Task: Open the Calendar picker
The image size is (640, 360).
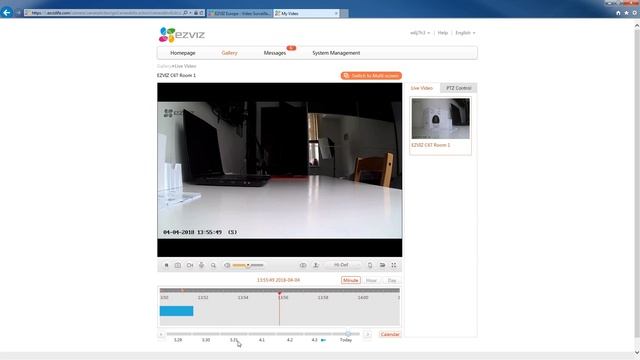Action: (x=390, y=334)
